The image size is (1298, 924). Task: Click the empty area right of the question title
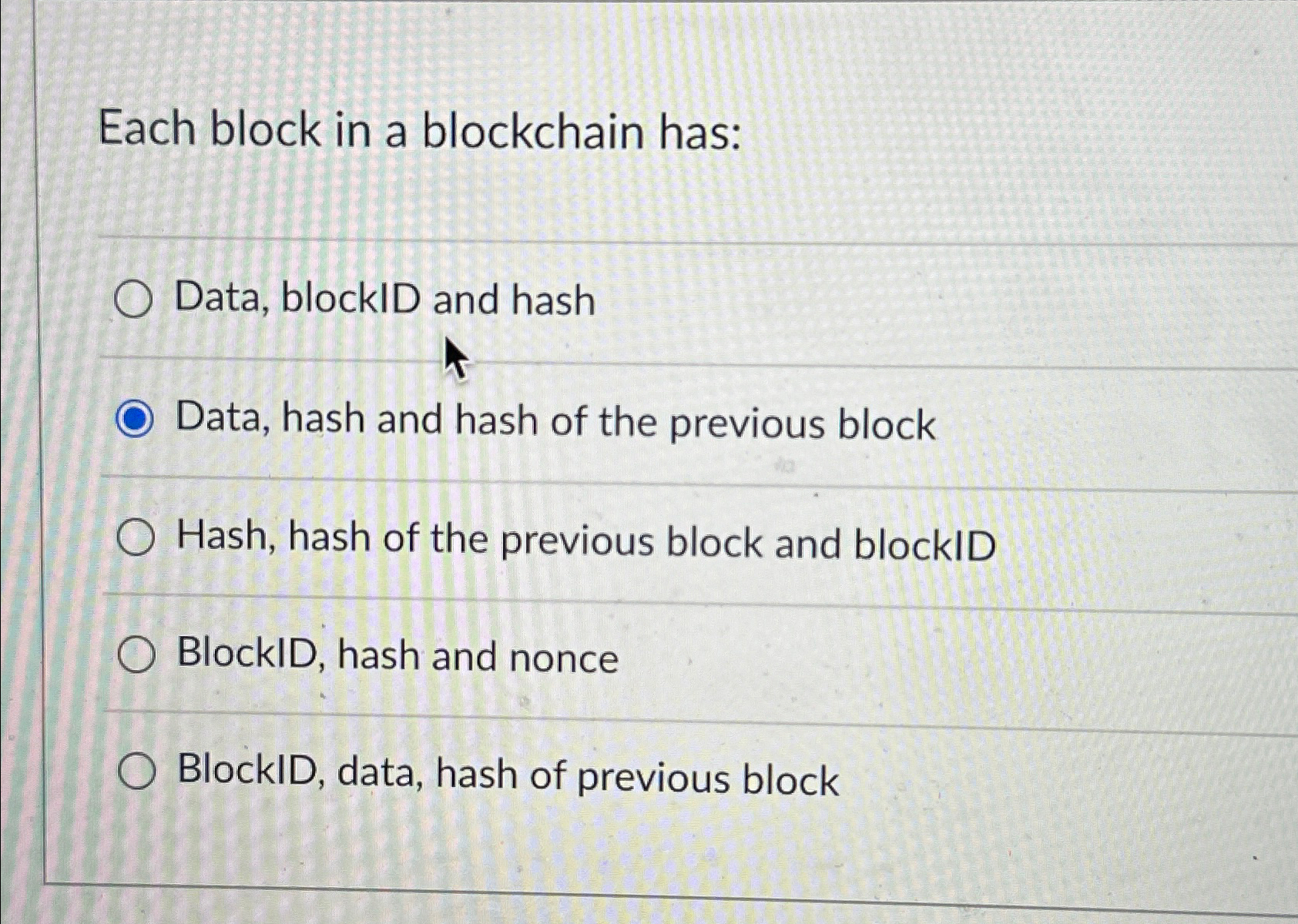coord(1001,131)
